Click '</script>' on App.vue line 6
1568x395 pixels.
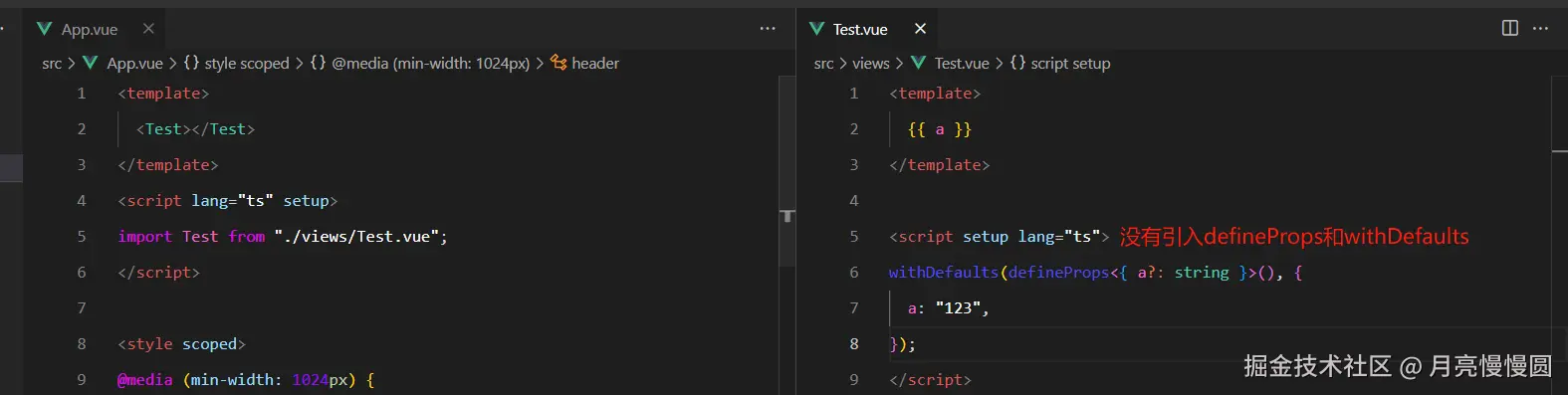point(158,273)
